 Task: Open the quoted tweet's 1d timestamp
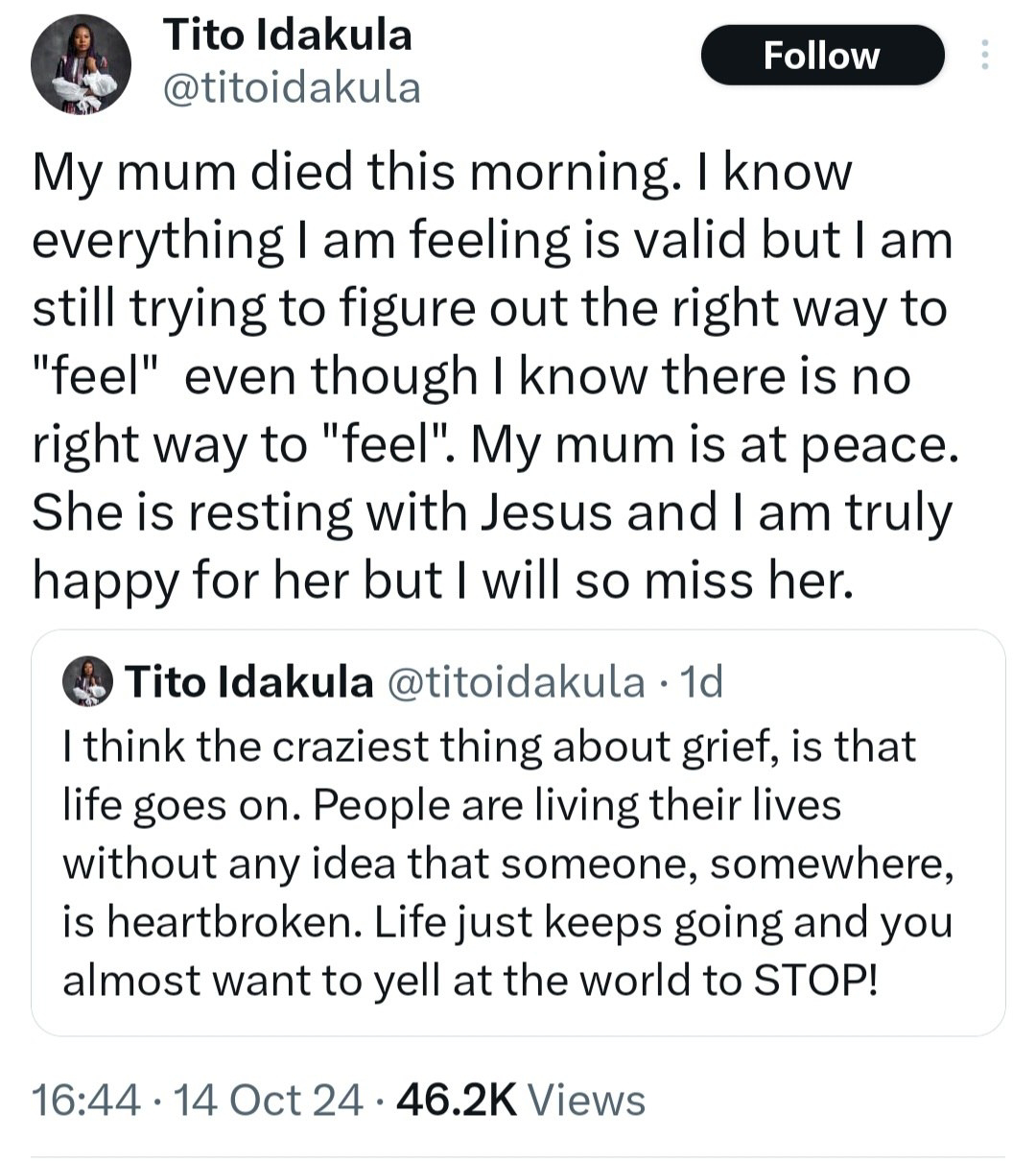point(701,682)
